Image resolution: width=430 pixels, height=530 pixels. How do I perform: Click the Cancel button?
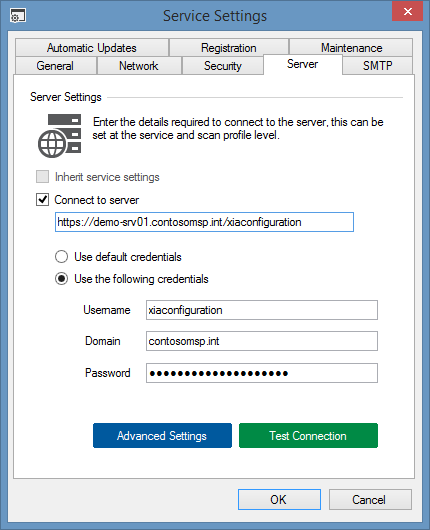(370, 499)
